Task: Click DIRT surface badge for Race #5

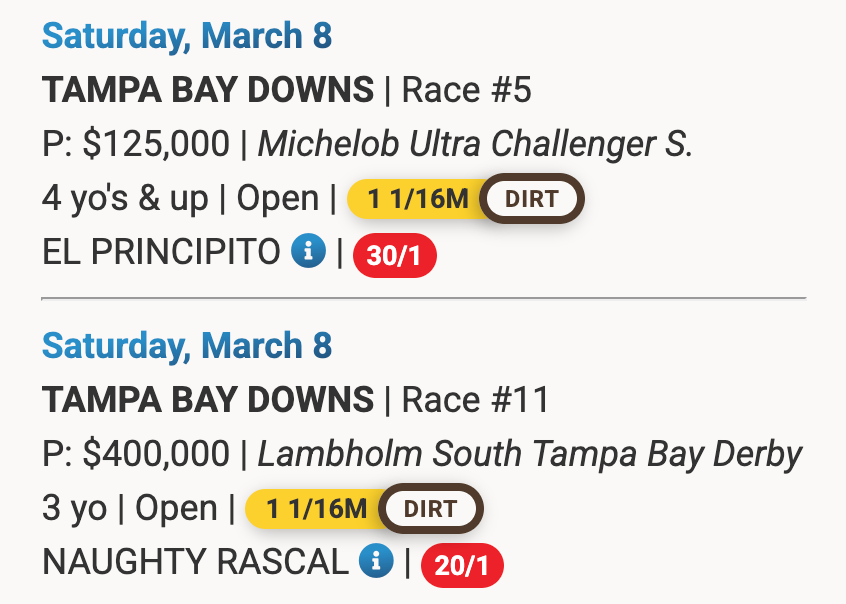Action: [x=531, y=198]
